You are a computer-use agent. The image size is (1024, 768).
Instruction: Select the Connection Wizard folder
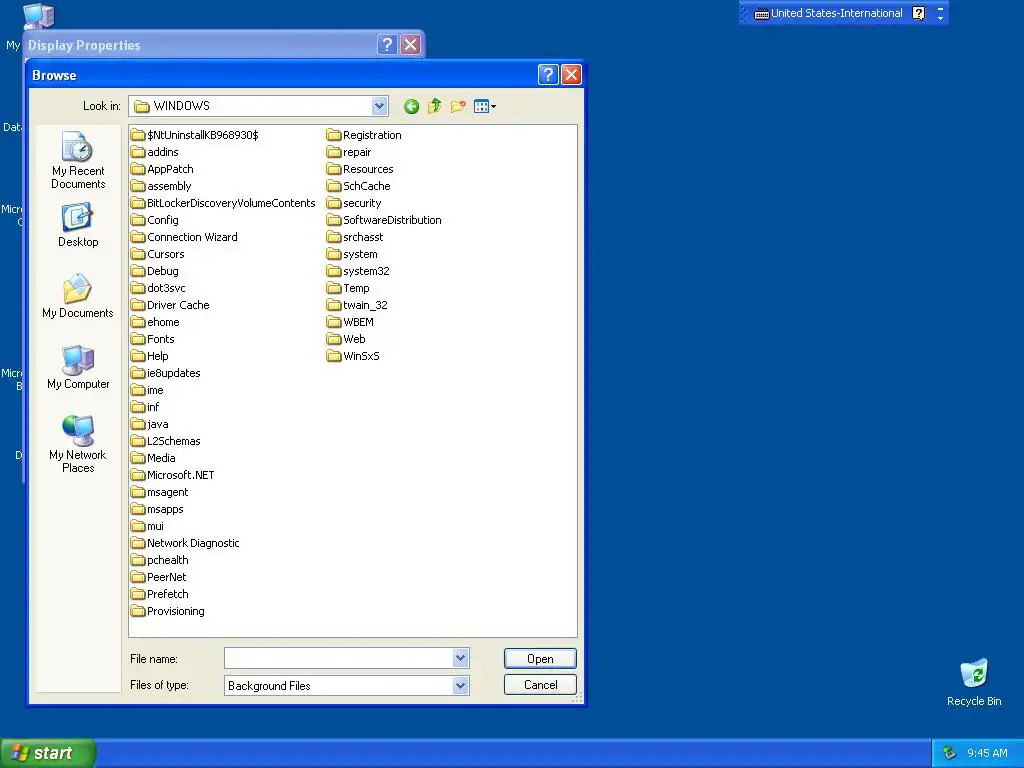coord(184,237)
